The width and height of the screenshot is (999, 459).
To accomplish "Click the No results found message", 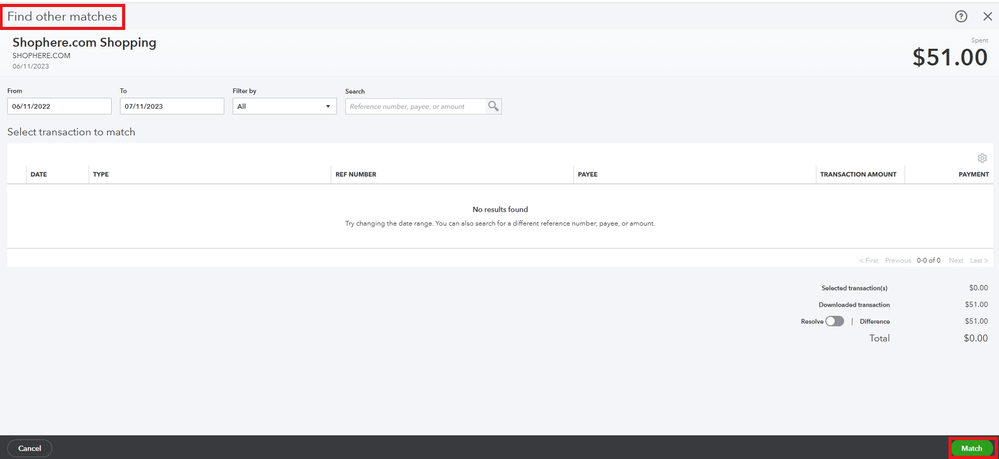I will (500, 209).
